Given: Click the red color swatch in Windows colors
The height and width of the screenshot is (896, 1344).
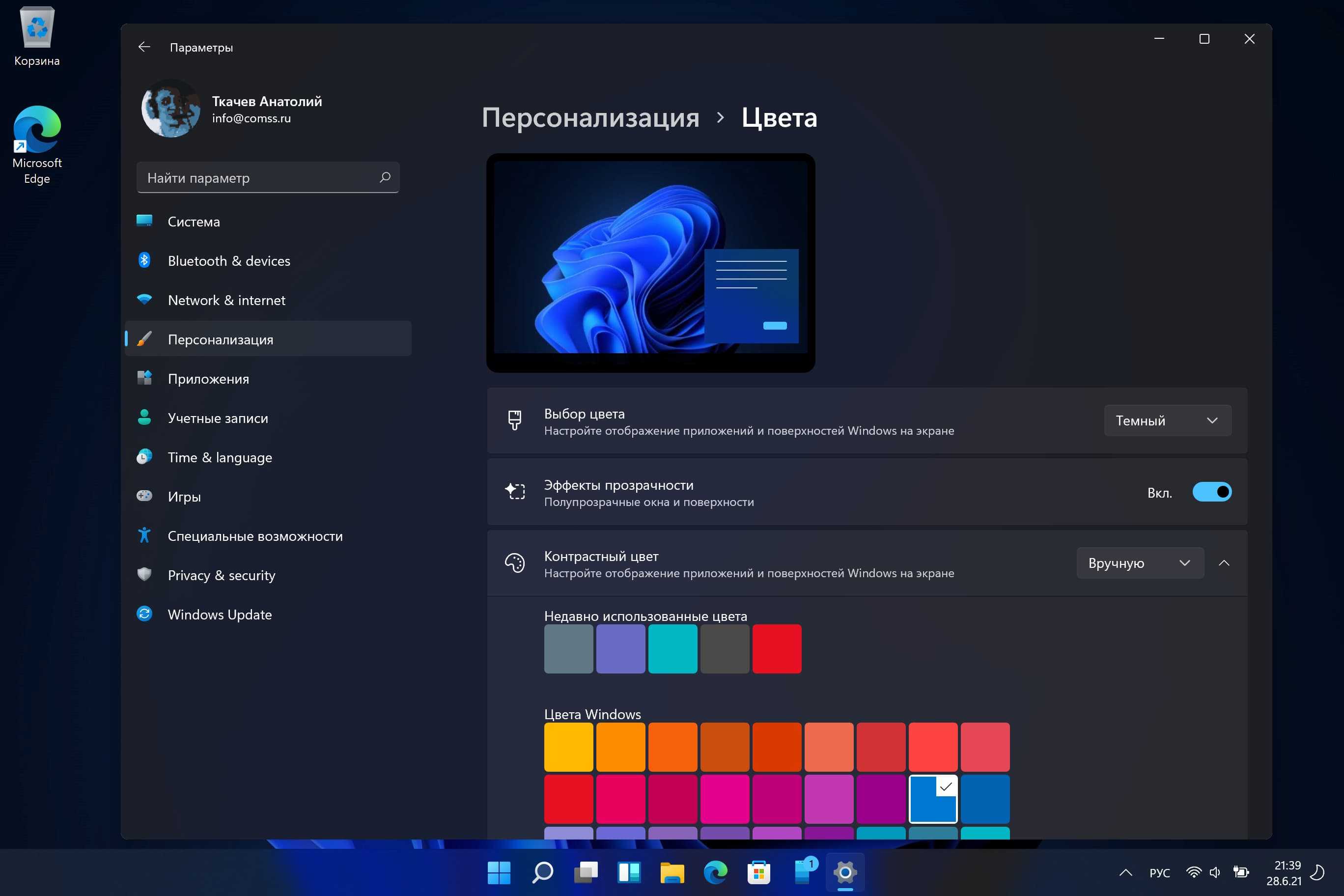Looking at the screenshot, I should click(568, 795).
